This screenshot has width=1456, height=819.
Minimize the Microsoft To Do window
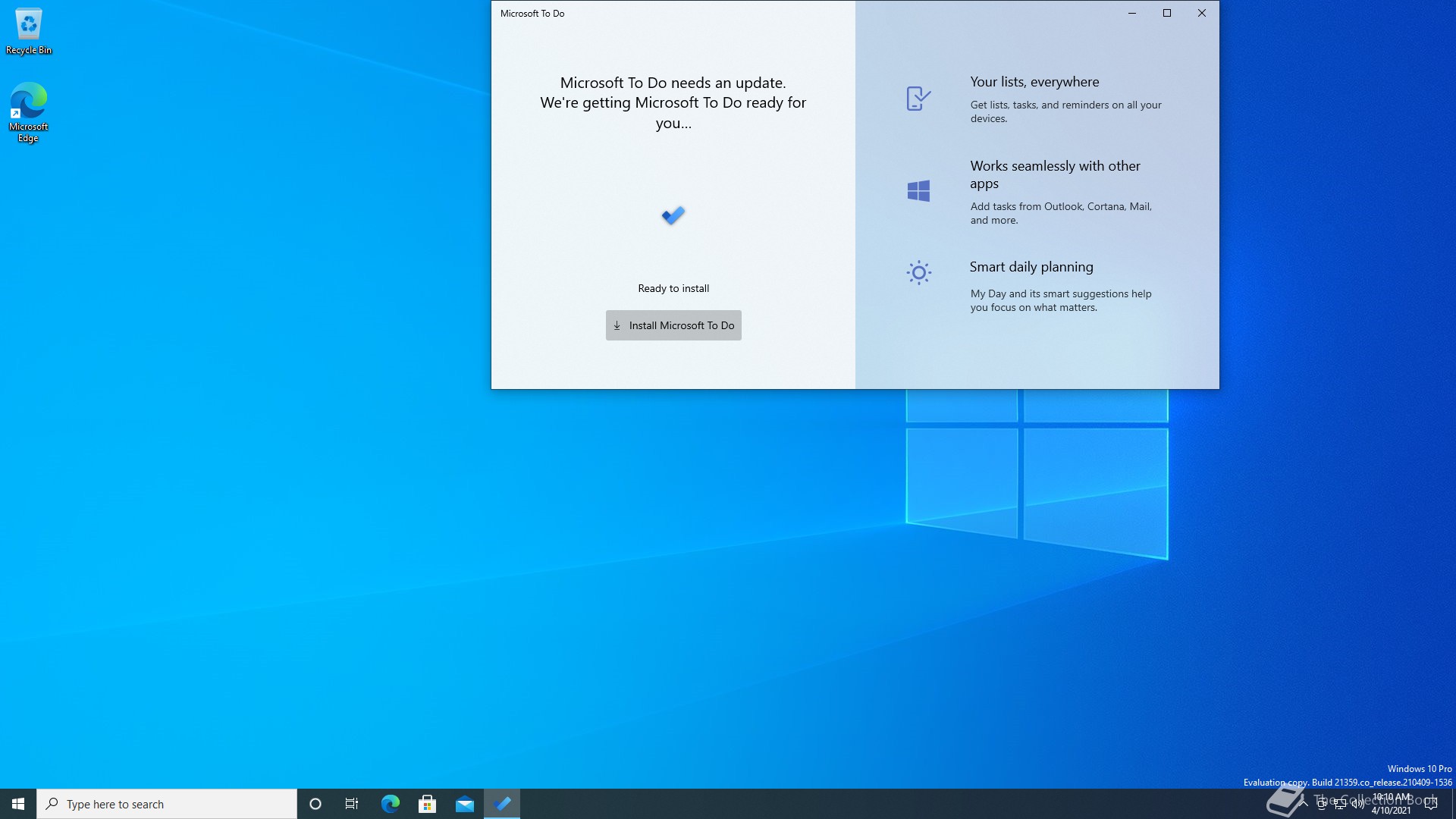pyautogui.click(x=1132, y=13)
